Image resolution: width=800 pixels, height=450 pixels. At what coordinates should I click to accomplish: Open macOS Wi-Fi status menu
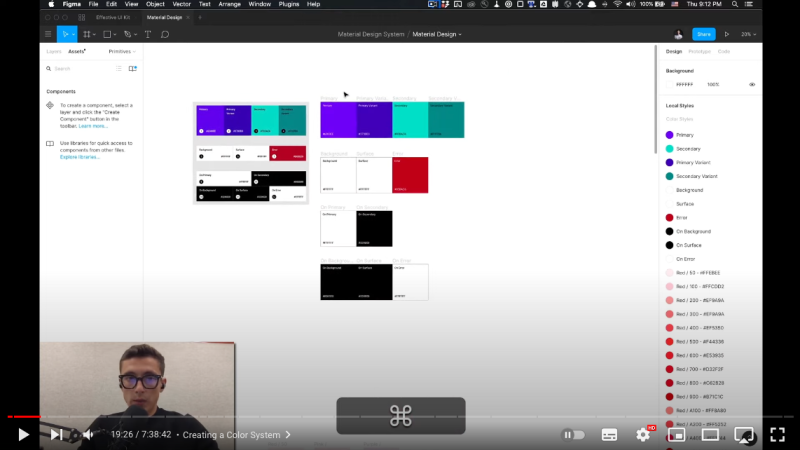coord(617,4)
